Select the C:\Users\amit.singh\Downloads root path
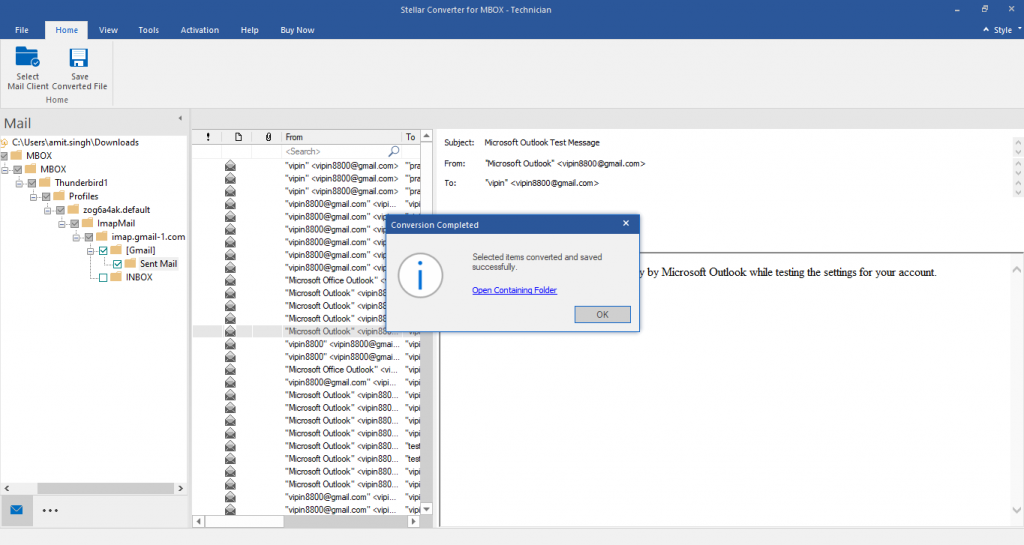 (x=75, y=142)
